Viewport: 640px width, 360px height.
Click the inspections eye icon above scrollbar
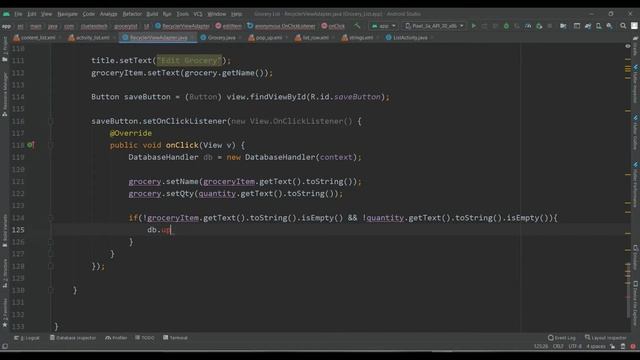628,46
